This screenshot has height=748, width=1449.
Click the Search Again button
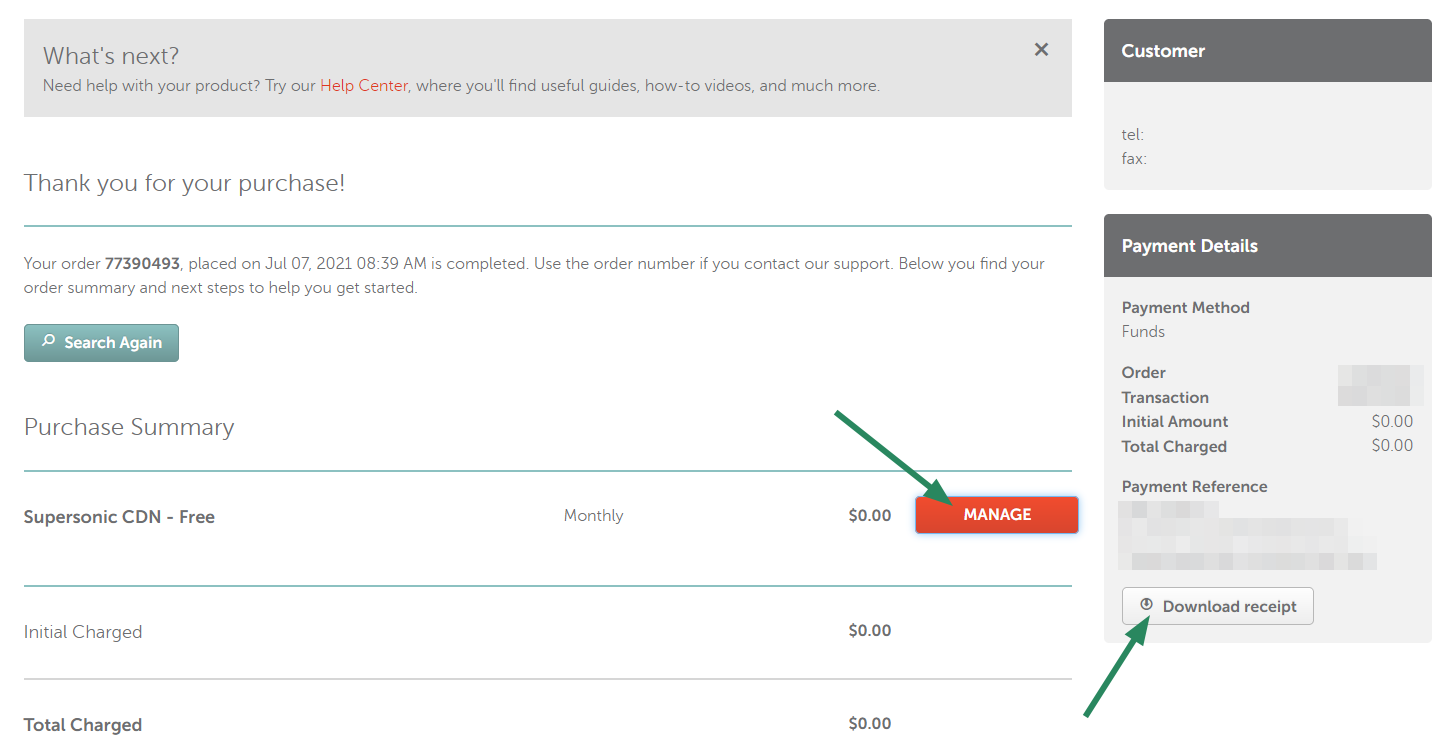(101, 343)
